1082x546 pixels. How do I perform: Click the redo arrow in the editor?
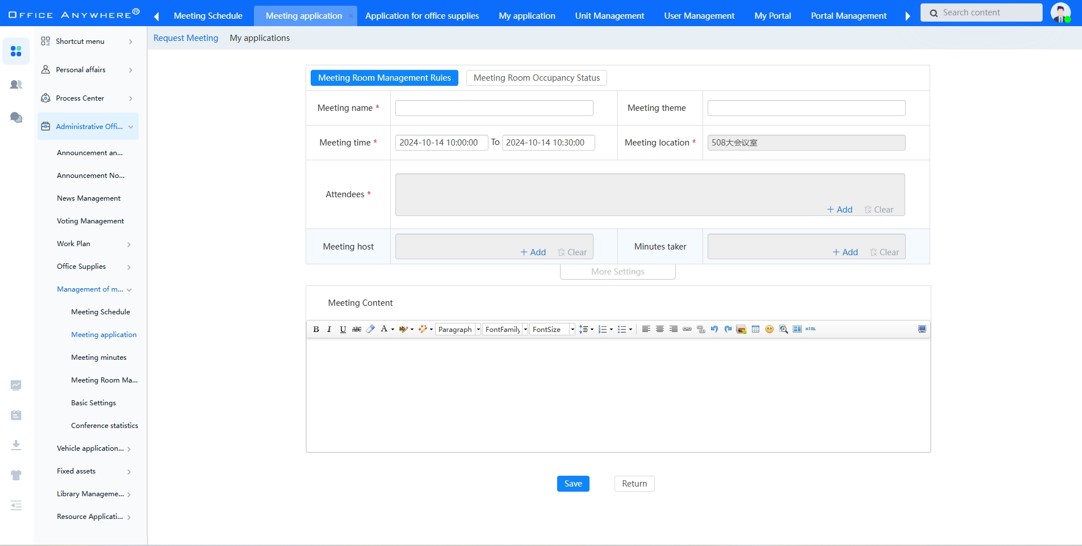point(728,329)
